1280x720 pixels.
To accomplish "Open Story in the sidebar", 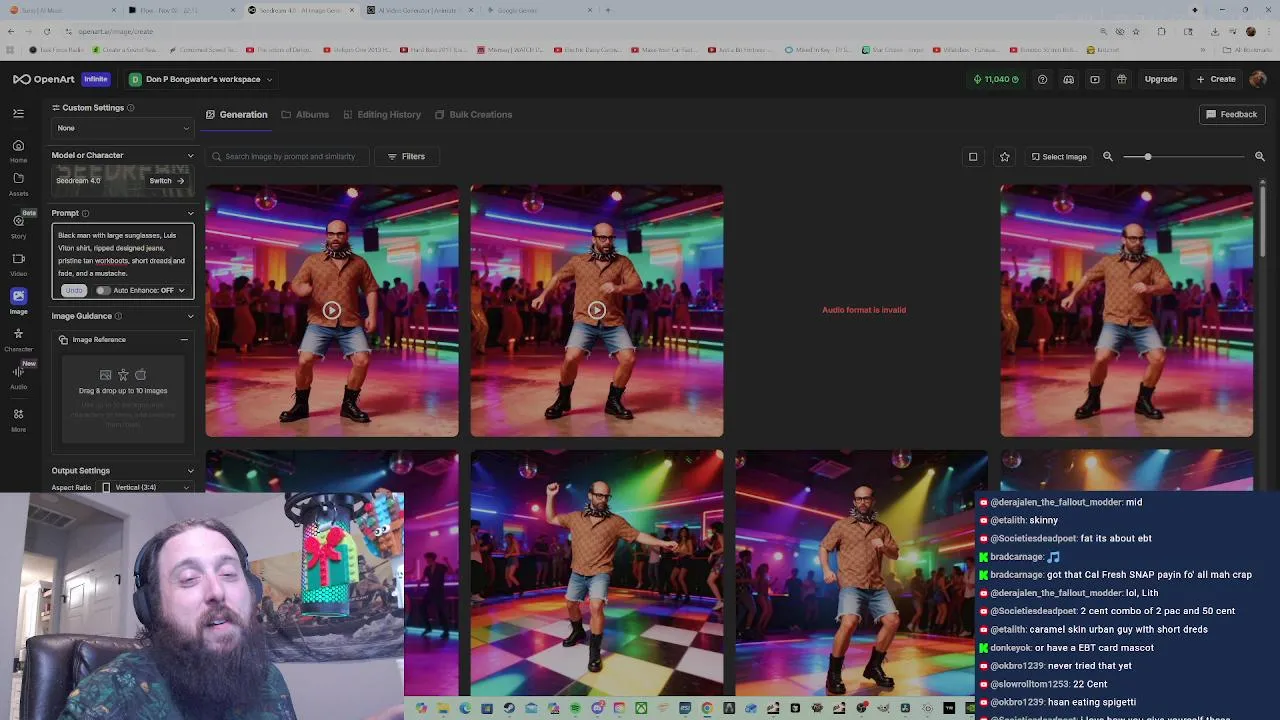I will 18,226.
